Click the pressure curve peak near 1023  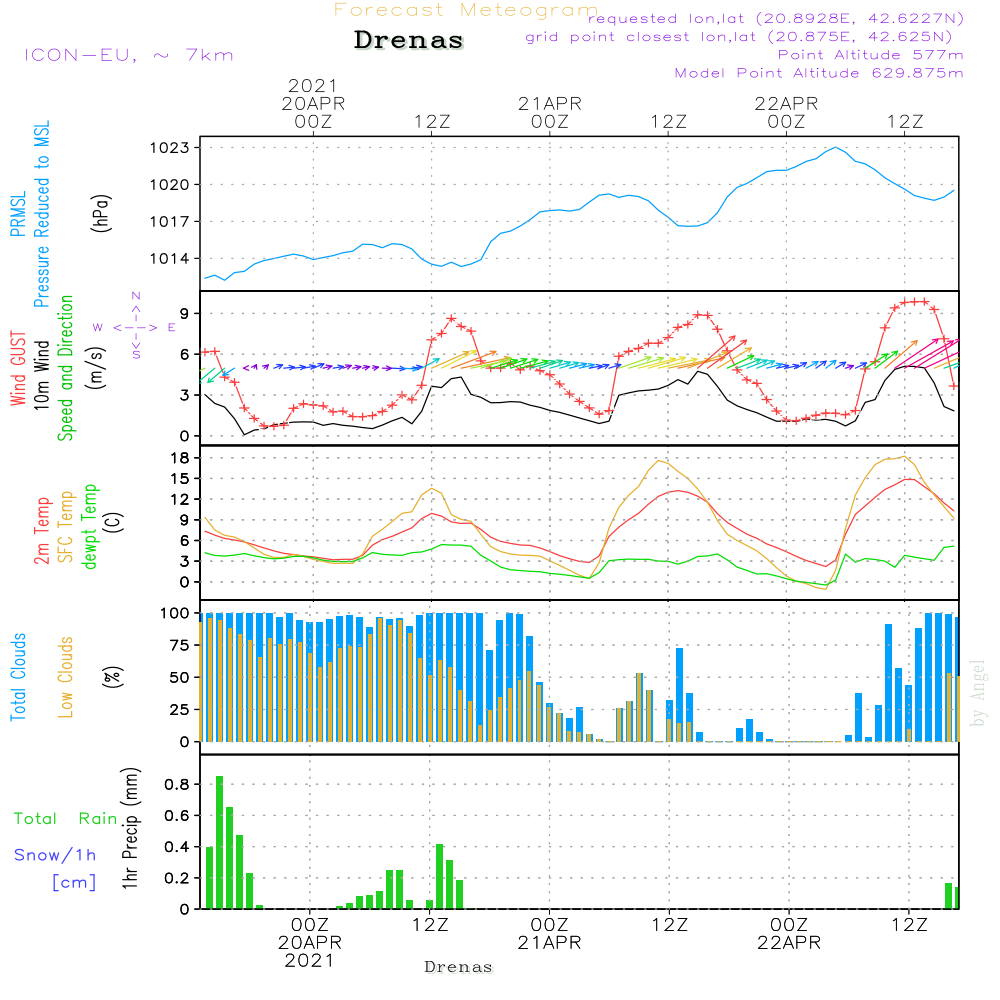click(x=835, y=148)
